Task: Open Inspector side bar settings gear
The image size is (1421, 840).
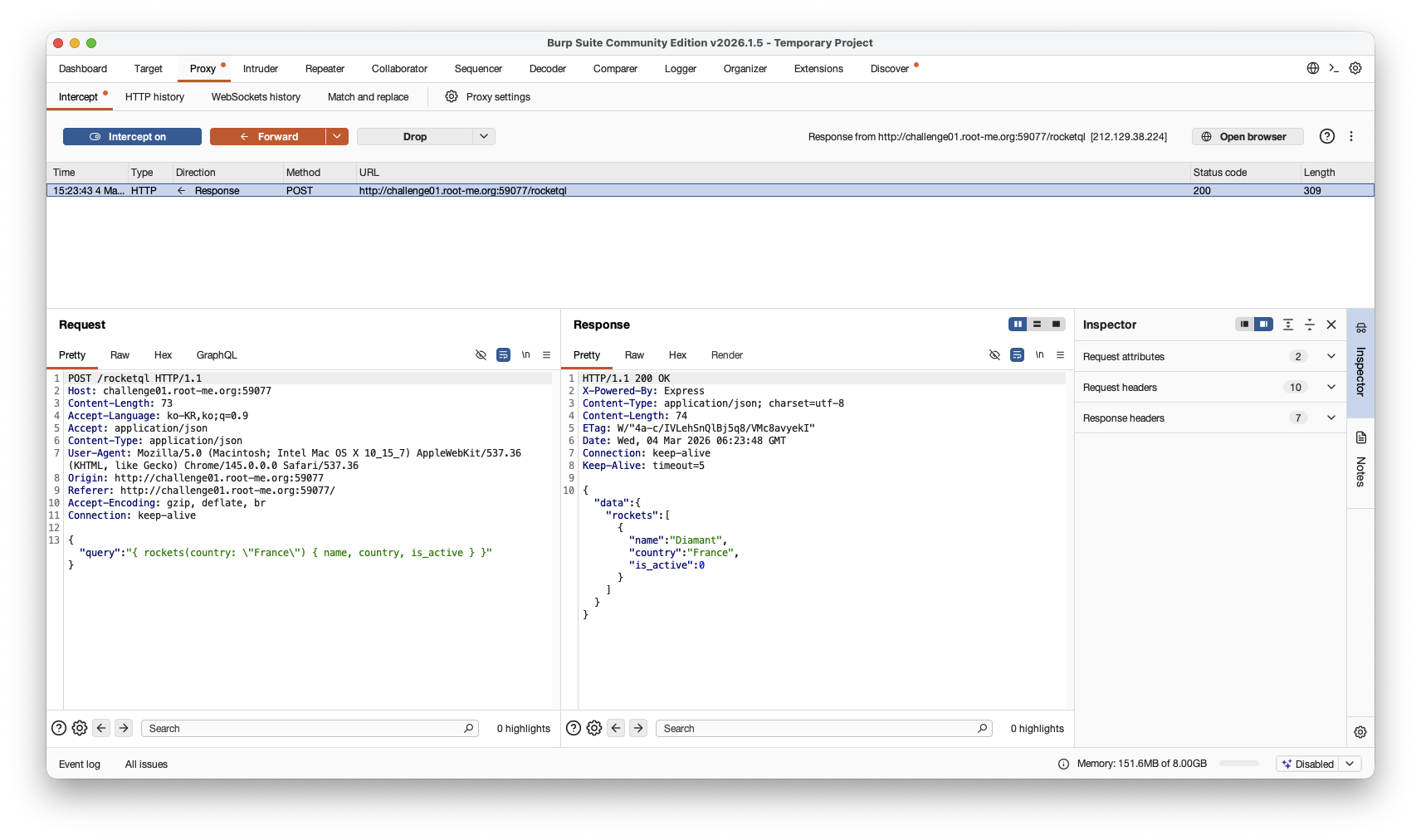Action: [1360, 732]
